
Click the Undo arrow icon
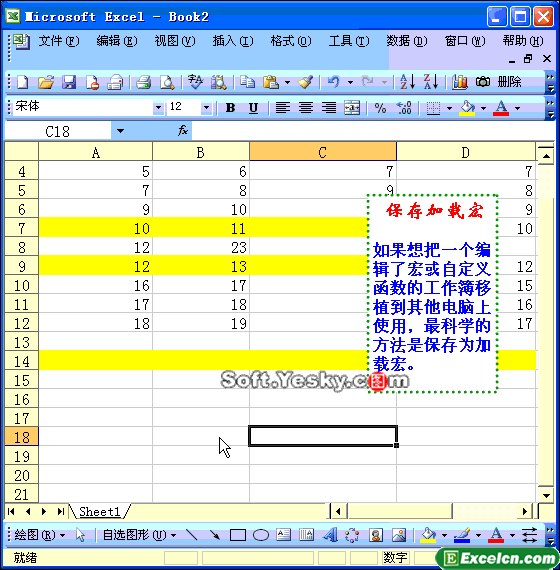(x=333, y=82)
